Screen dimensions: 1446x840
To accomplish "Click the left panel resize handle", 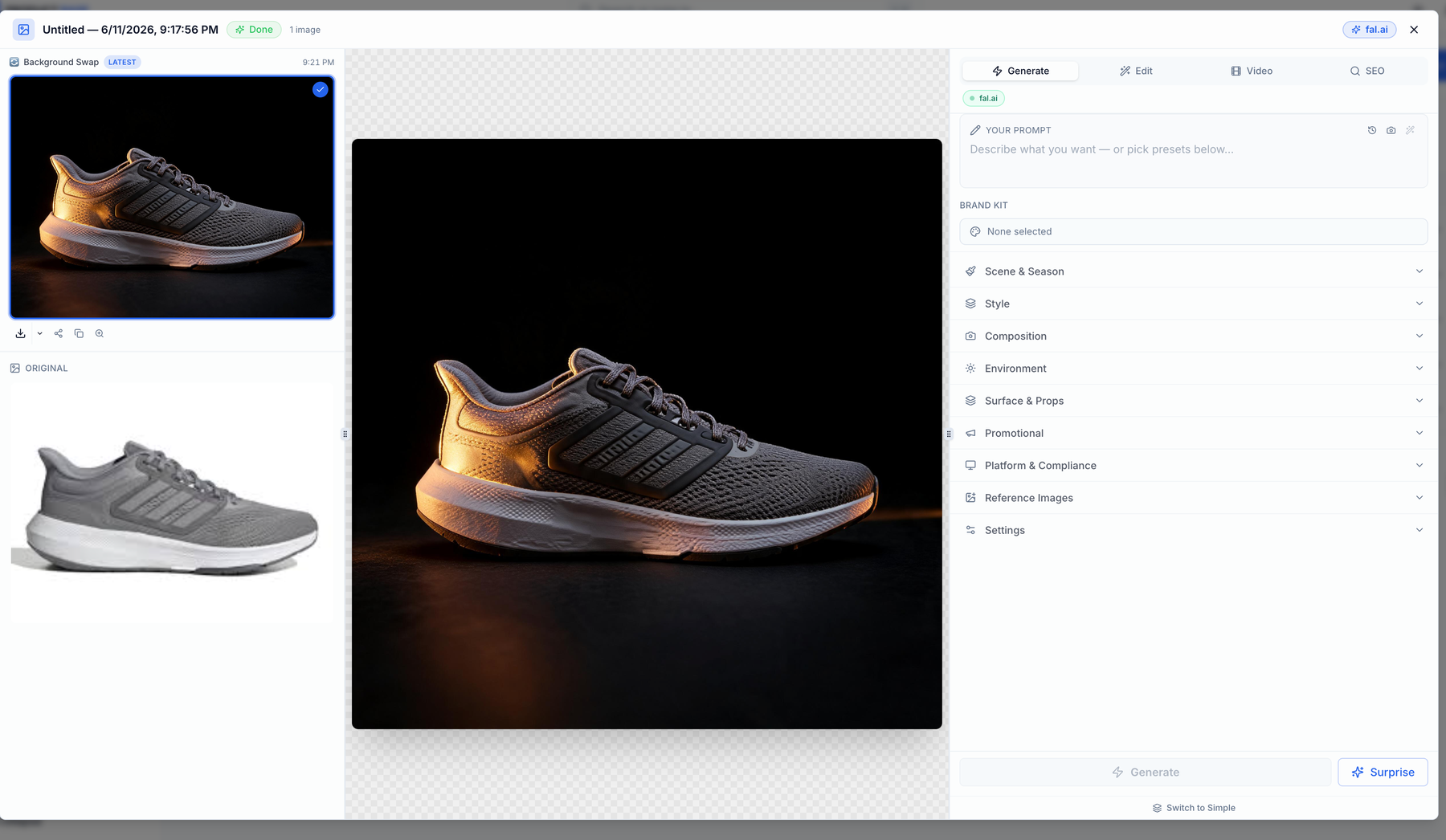I will (x=345, y=434).
